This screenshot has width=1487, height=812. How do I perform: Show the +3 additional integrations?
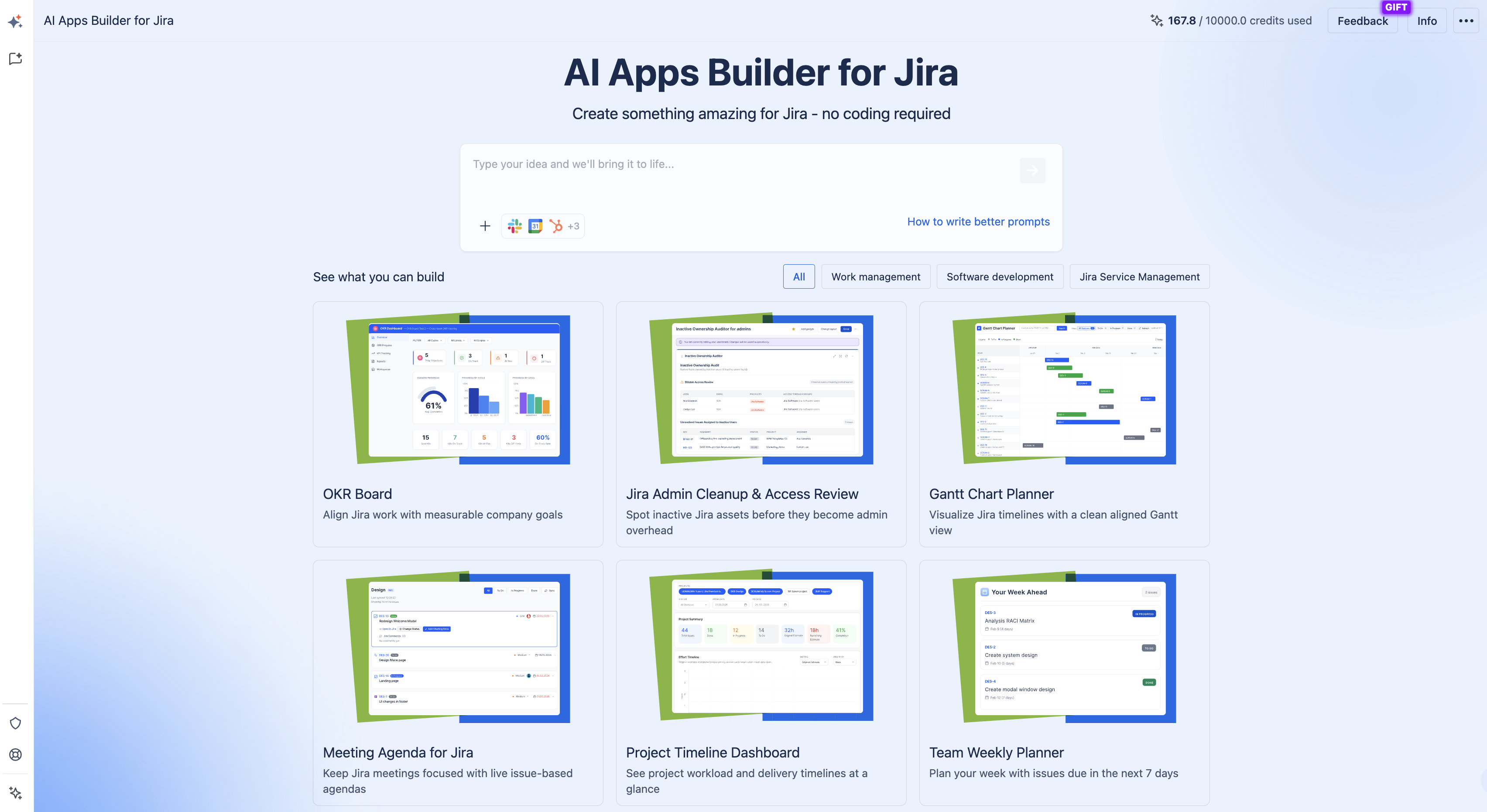(x=573, y=226)
